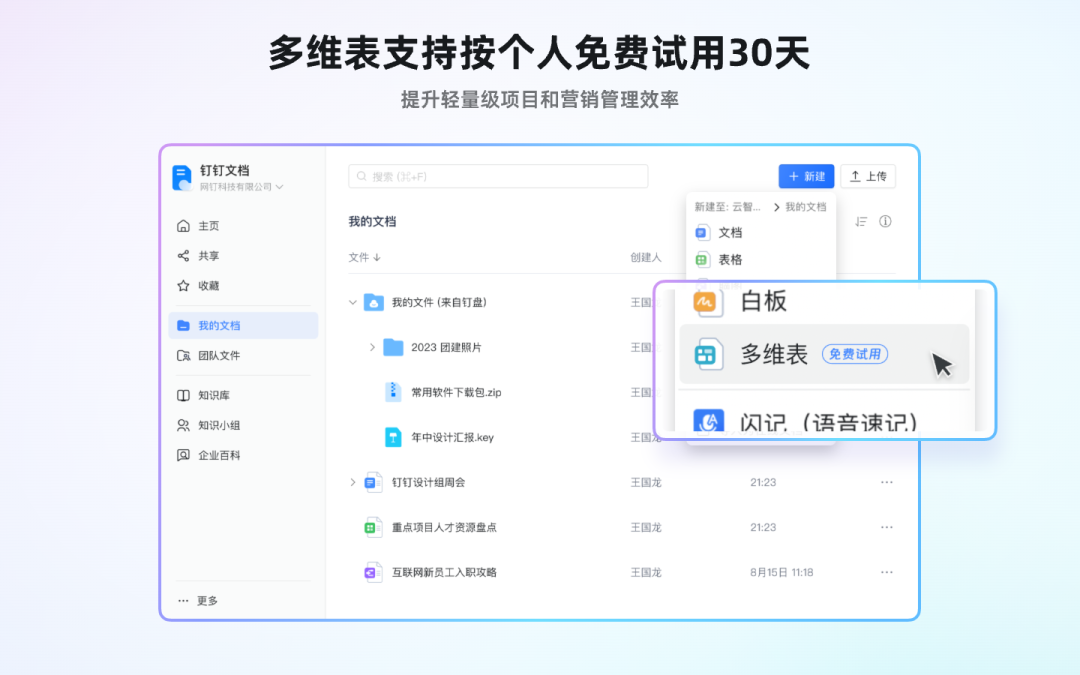
Task: Click the 上传 upload button
Action: click(x=868, y=177)
